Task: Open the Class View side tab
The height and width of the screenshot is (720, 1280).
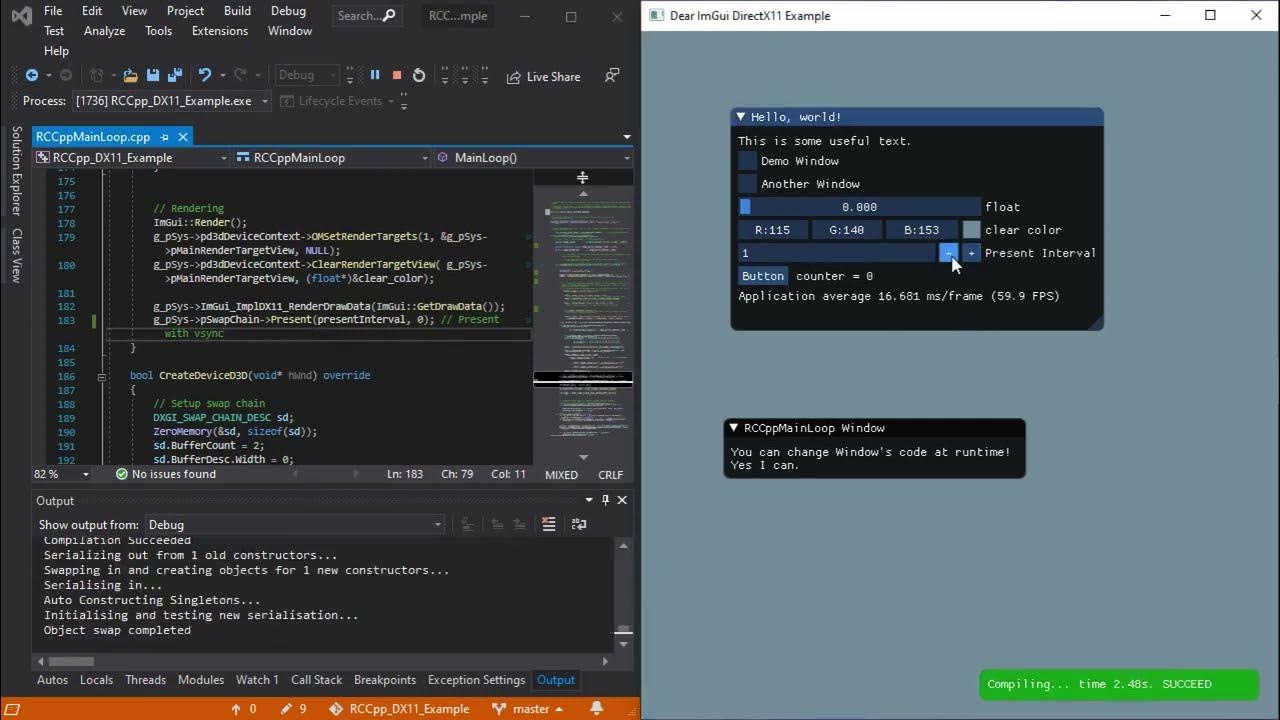Action: pos(16,255)
